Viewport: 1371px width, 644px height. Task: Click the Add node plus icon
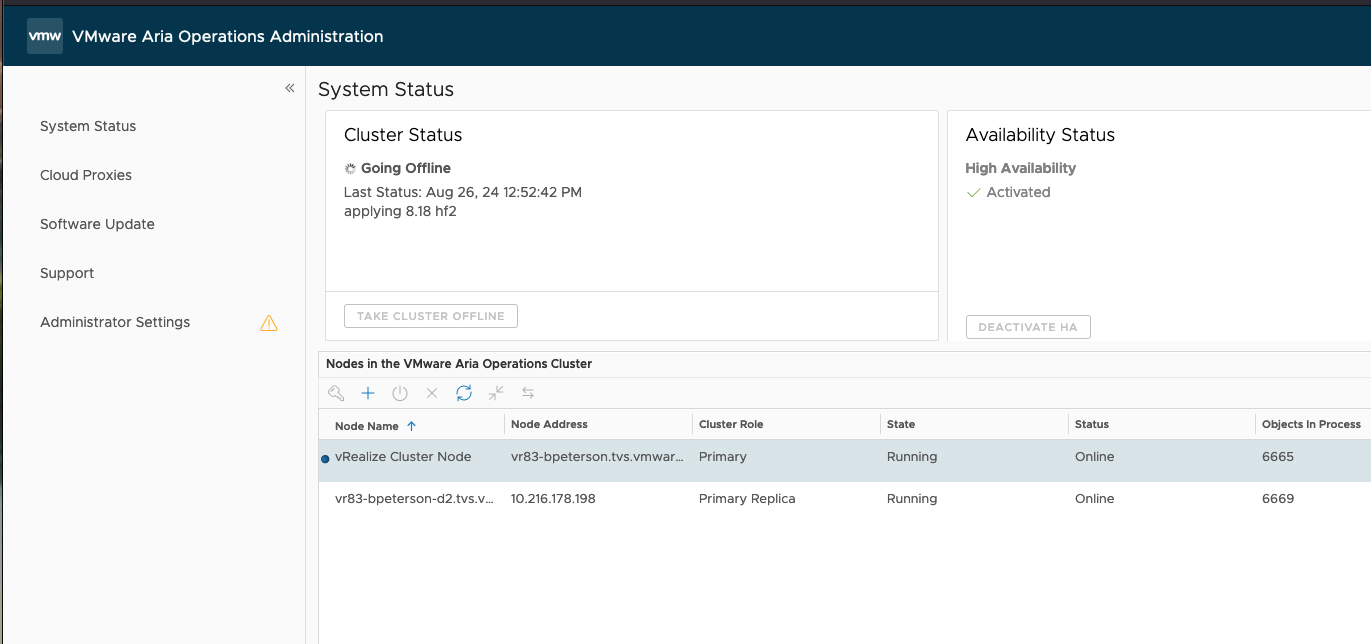pyautogui.click(x=367, y=393)
